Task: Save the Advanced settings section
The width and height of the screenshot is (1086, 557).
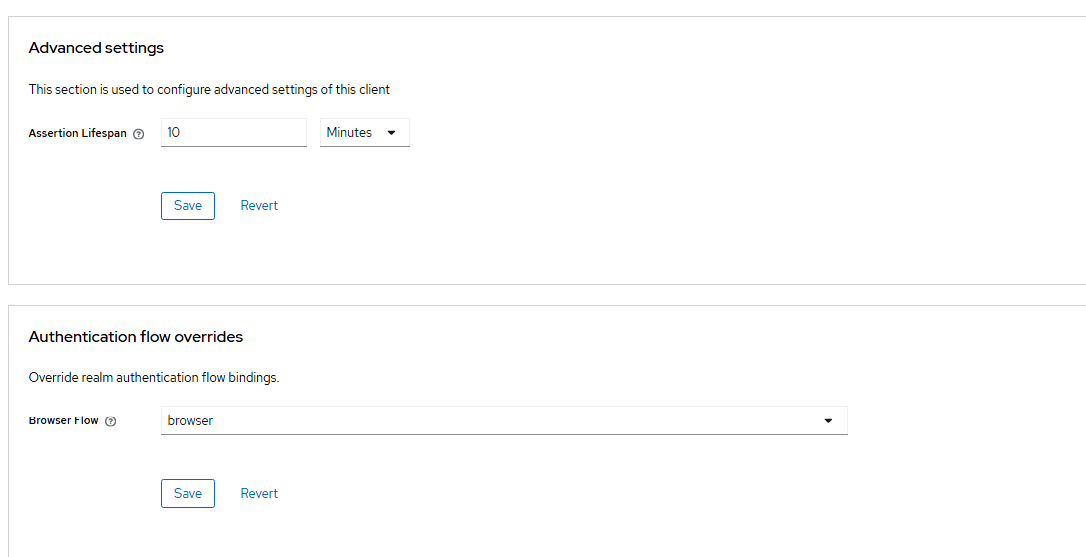Action: click(x=188, y=206)
